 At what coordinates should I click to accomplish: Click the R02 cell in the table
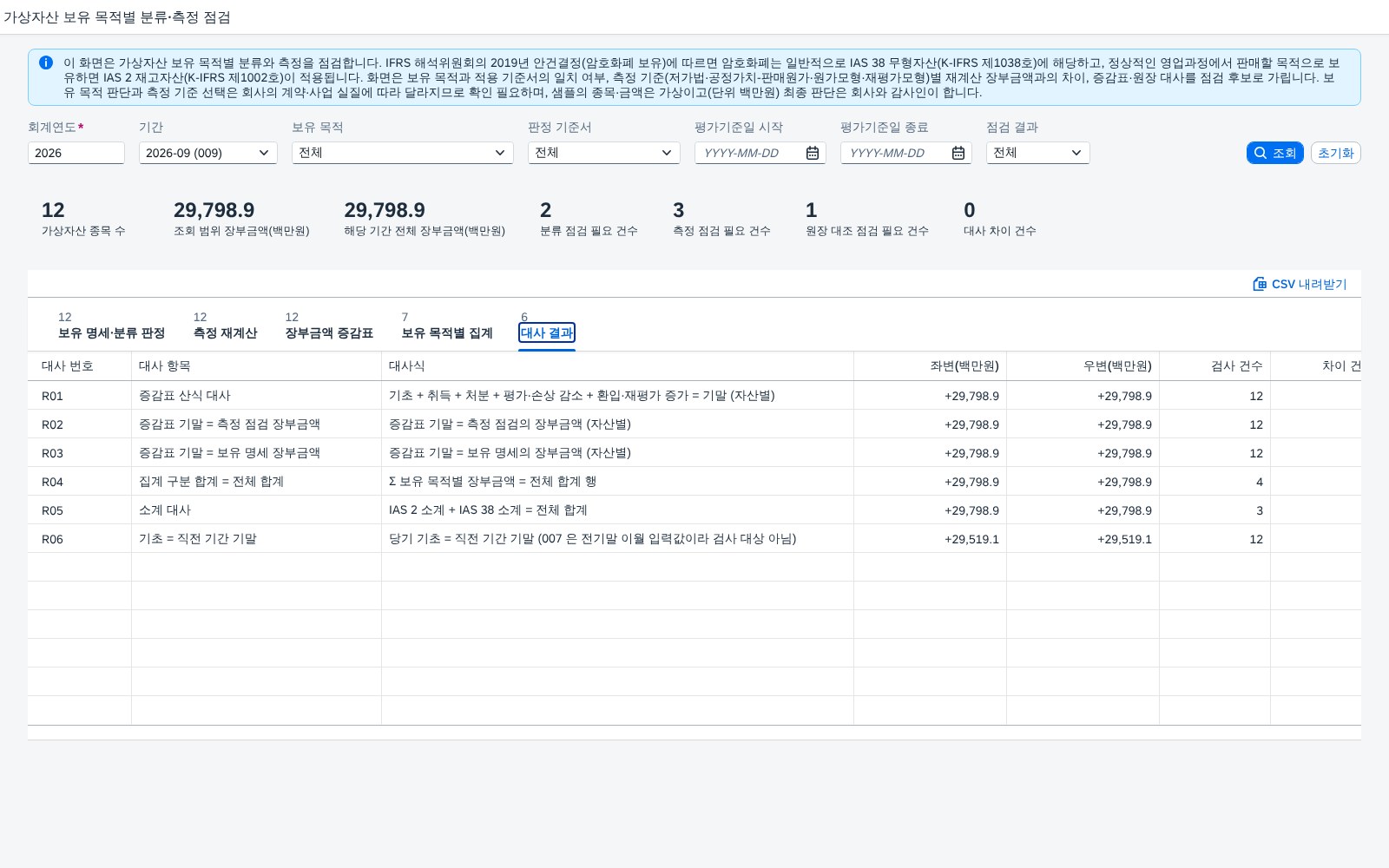[80, 424]
